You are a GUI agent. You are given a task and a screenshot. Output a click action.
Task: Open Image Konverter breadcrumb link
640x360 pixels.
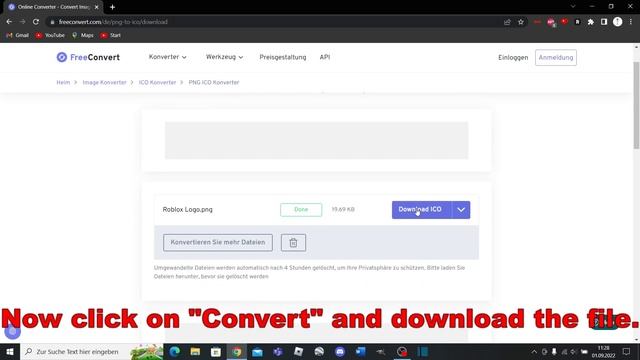click(x=104, y=82)
